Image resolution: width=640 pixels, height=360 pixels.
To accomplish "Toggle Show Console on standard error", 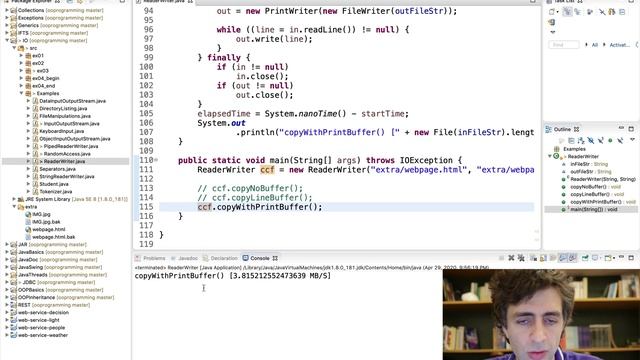I will [573, 258].
